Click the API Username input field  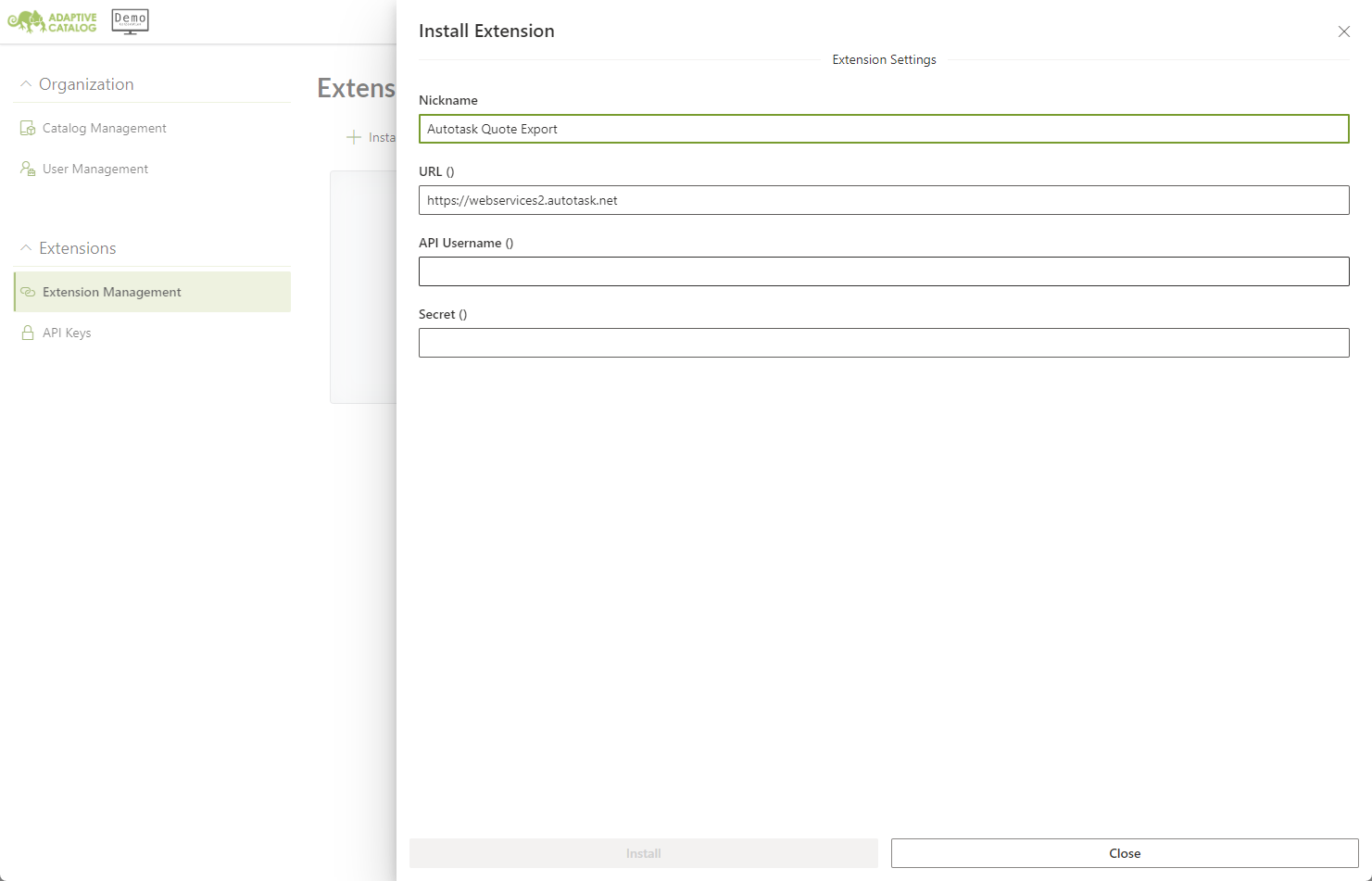tap(884, 271)
